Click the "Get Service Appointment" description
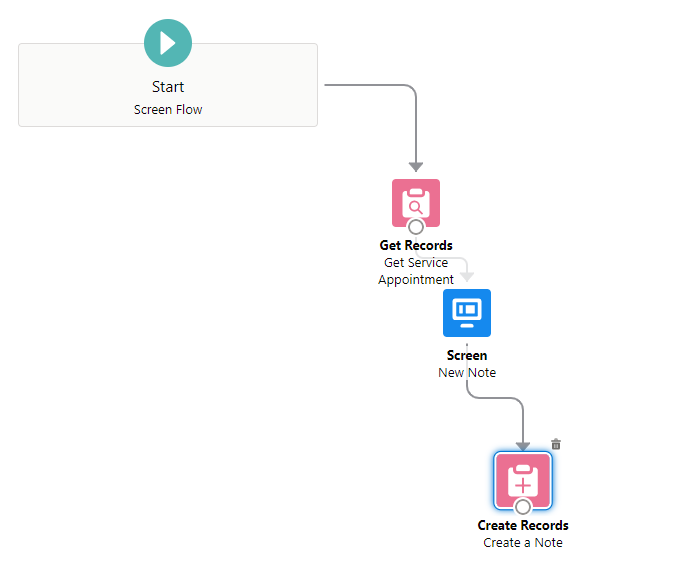The width and height of the screenshot is (679, 575). pos(416,271)
